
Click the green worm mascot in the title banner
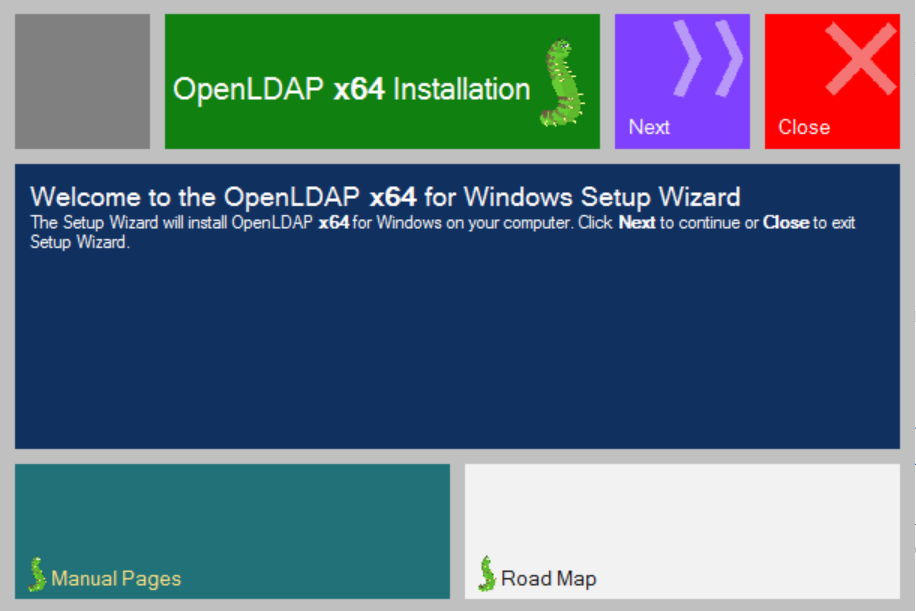(x=562, y=84)
